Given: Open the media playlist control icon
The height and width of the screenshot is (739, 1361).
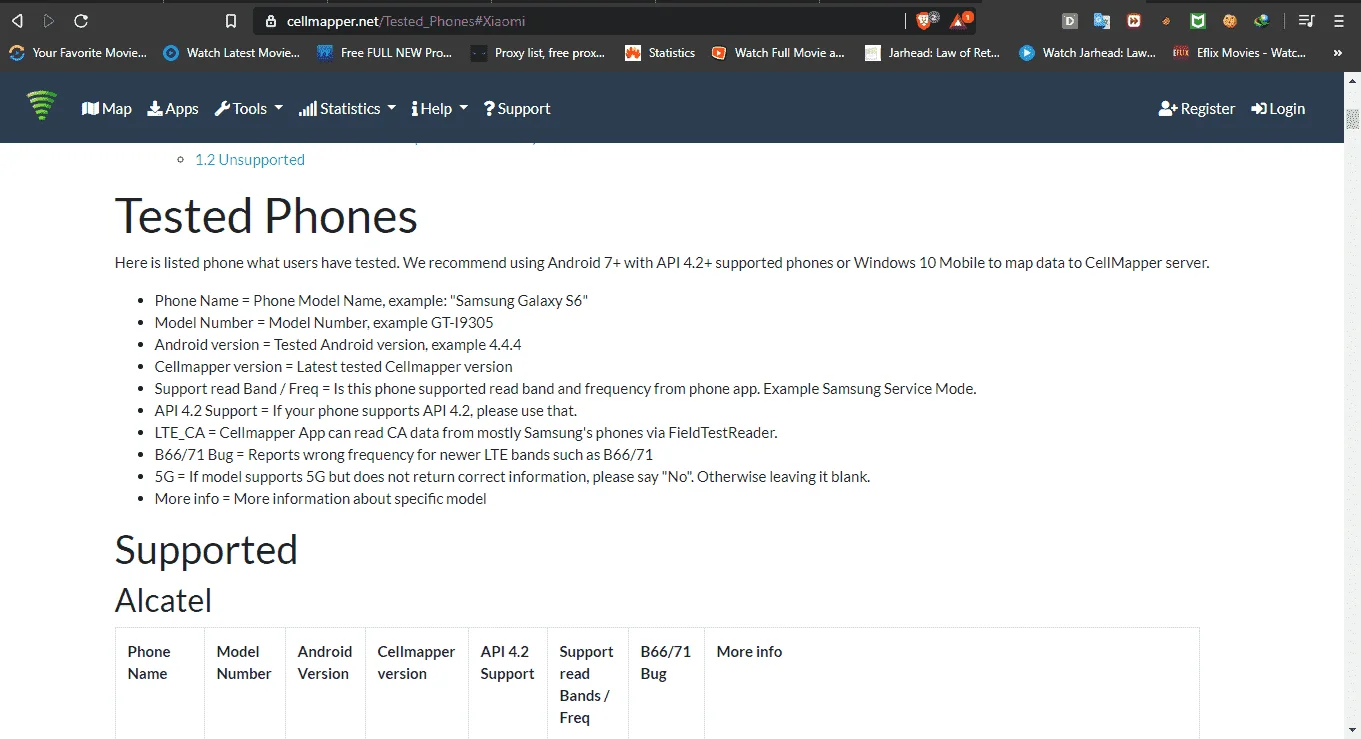Looking at the screenshot, I should (1306, 20).
